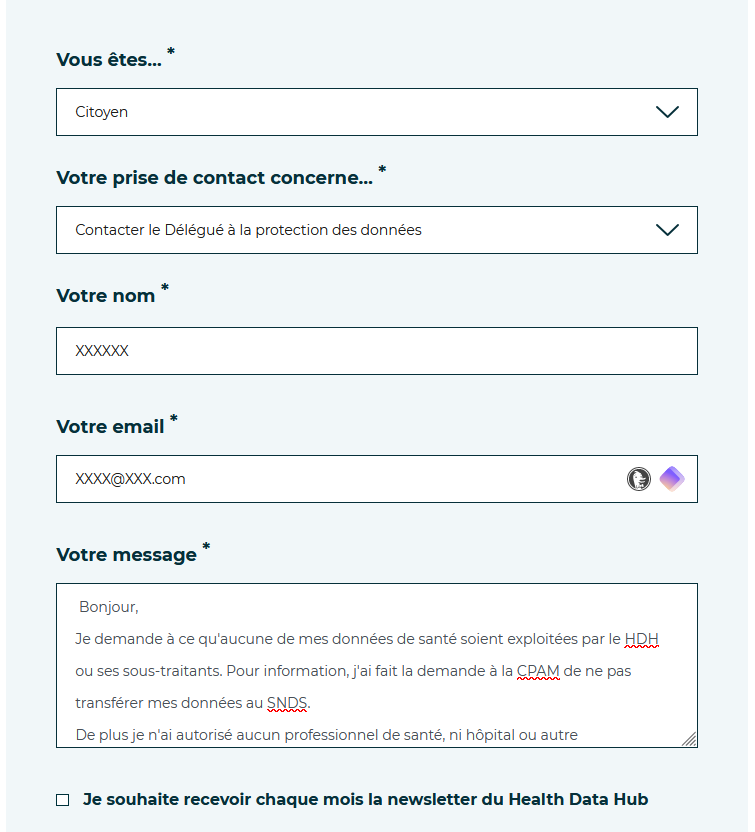Click the purple diamond icon in email field

[x=672, y=479]
